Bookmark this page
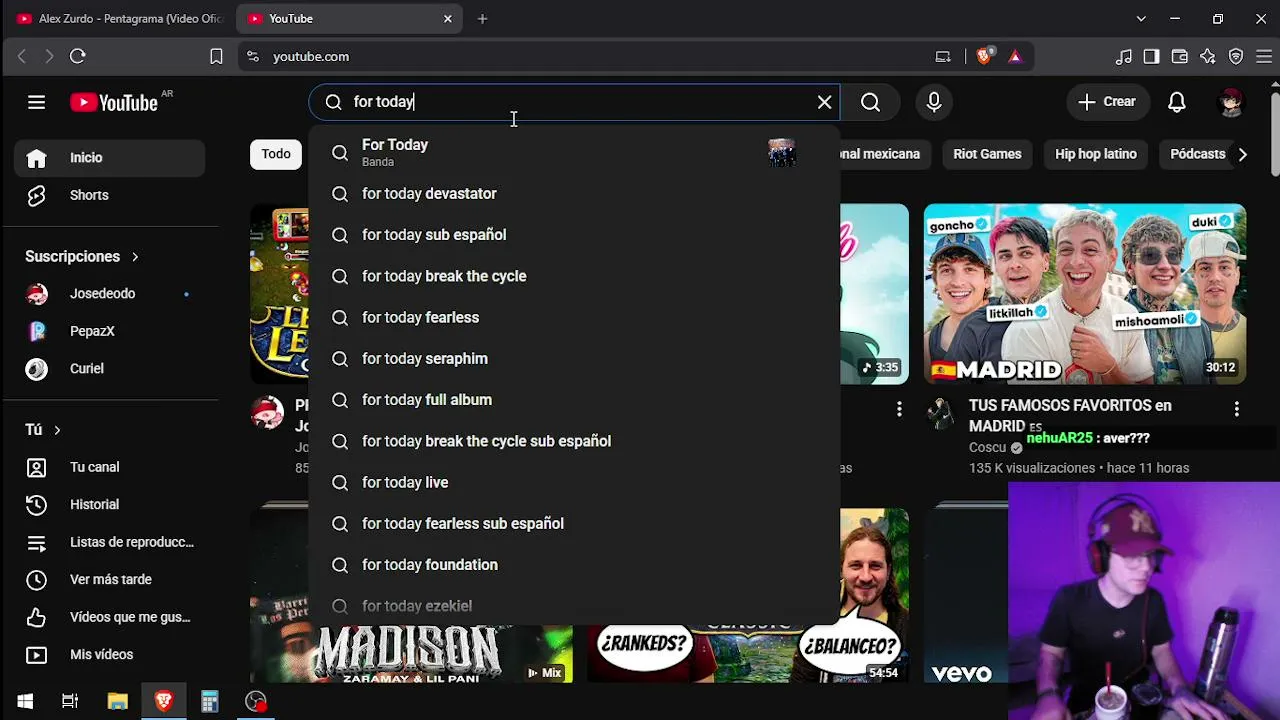Screen dimensions: 1280x720 (216, 57)
